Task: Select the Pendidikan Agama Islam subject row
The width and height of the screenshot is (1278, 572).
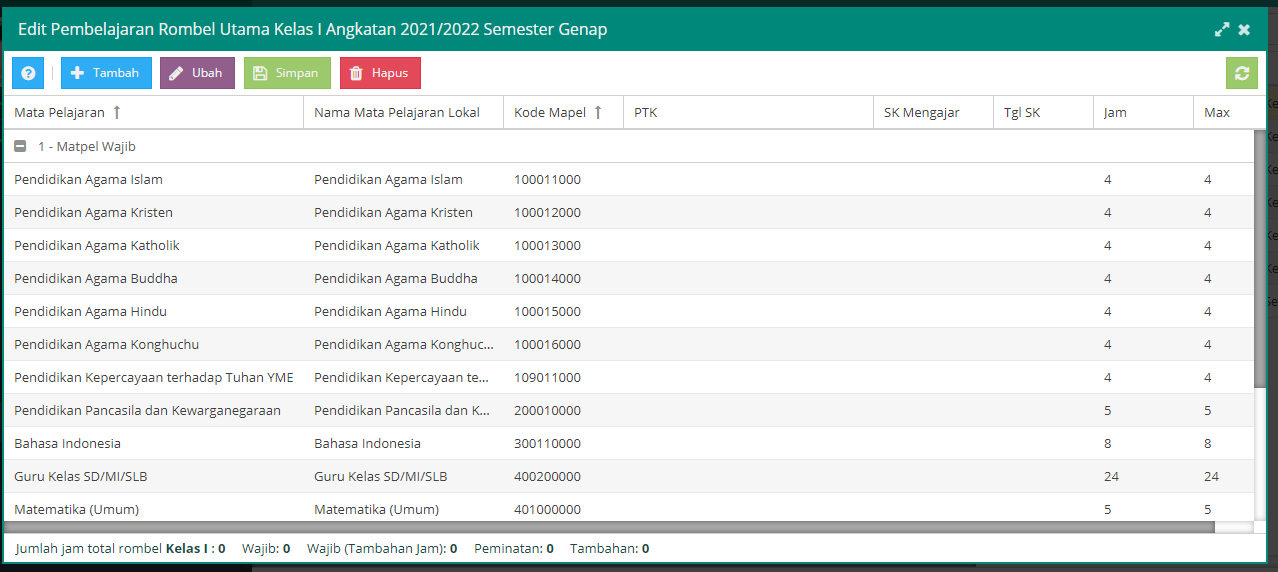Action: coord(628,179)
